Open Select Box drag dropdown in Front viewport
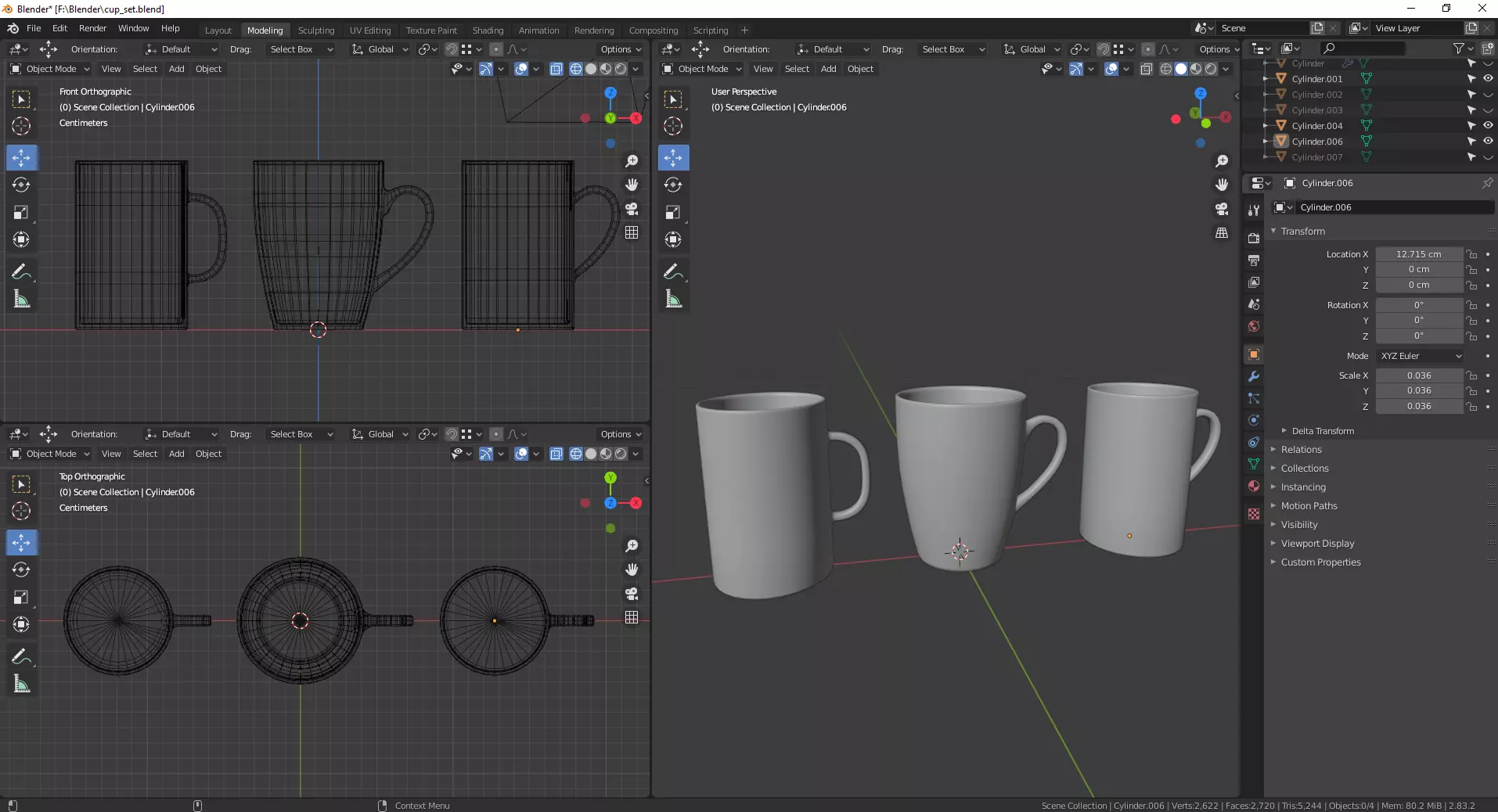This screenshot has height=812, width=1498. click(301, 49)
